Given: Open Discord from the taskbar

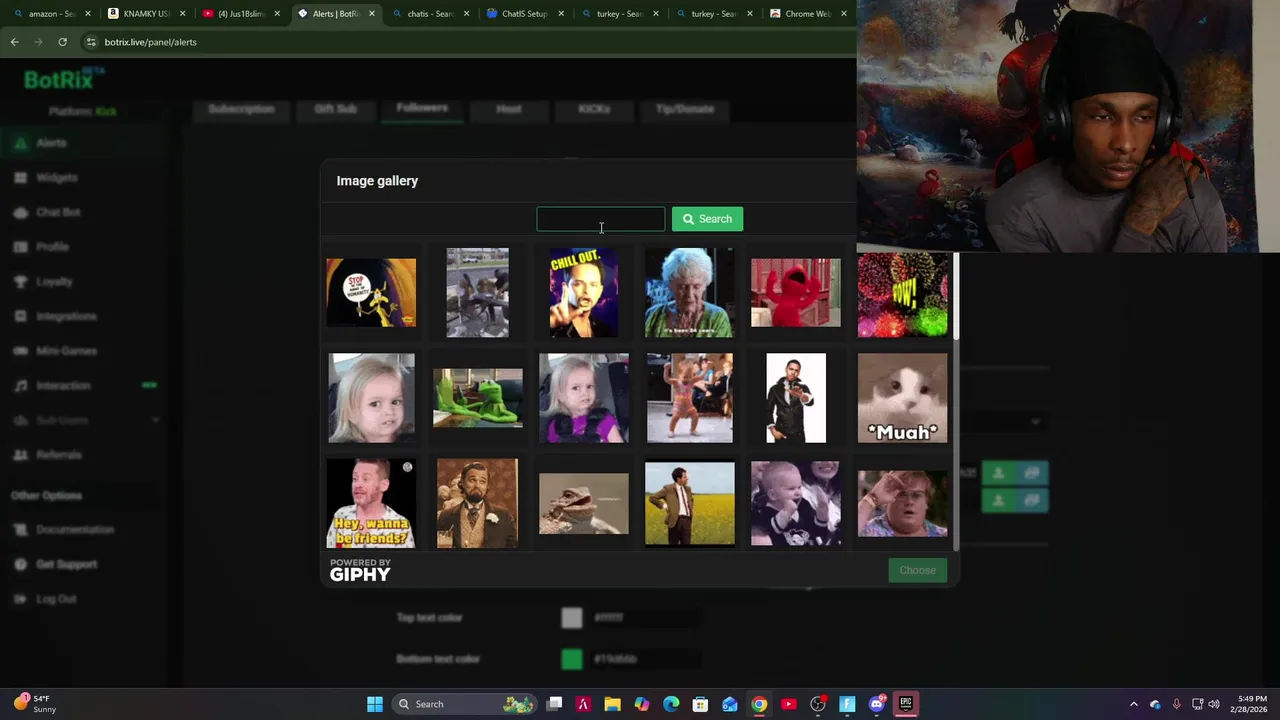Looking at the screenshot, I should click(x=877, y=704).
